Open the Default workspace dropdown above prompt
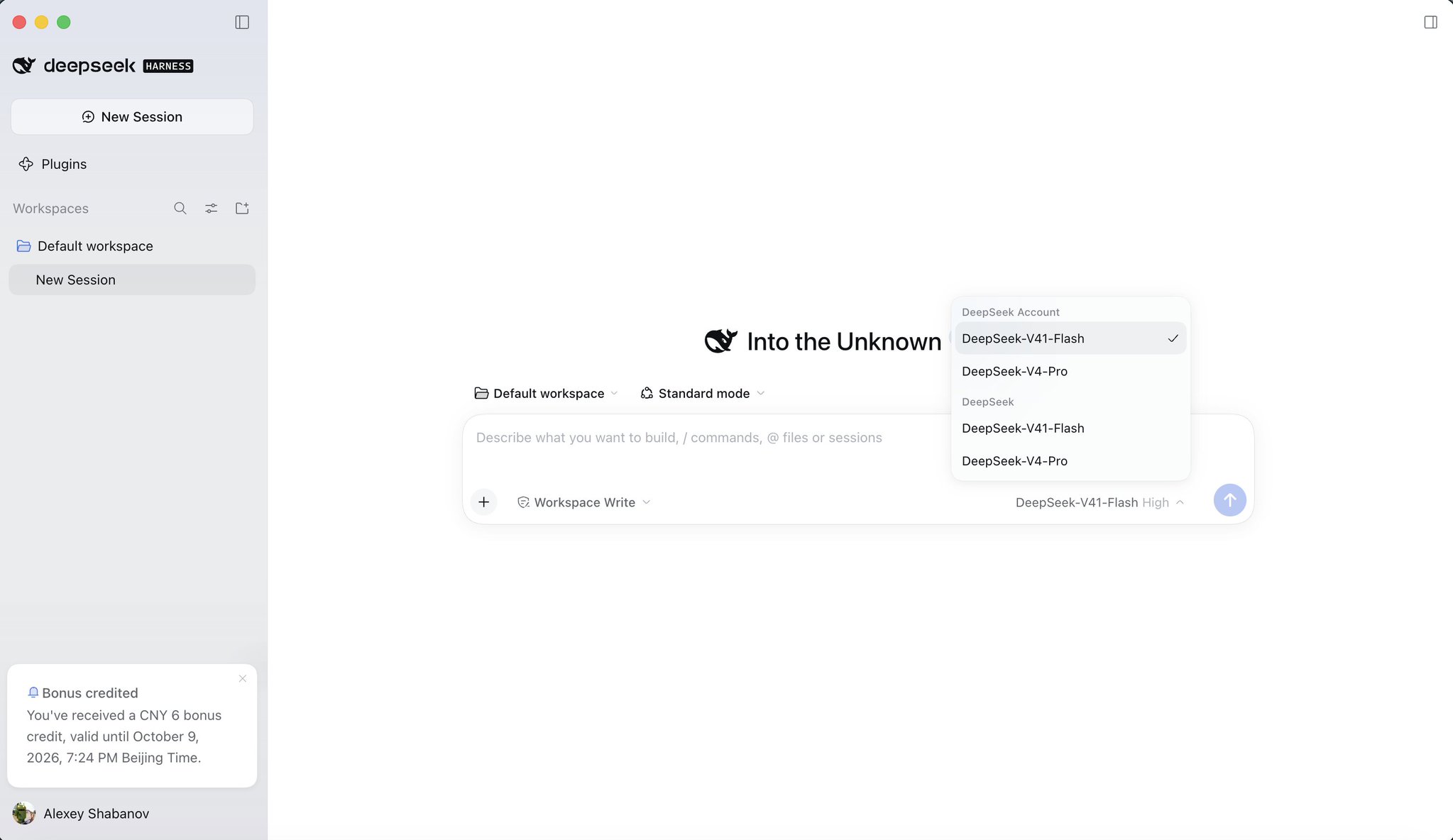1453x840 pixels. point(546,393)
